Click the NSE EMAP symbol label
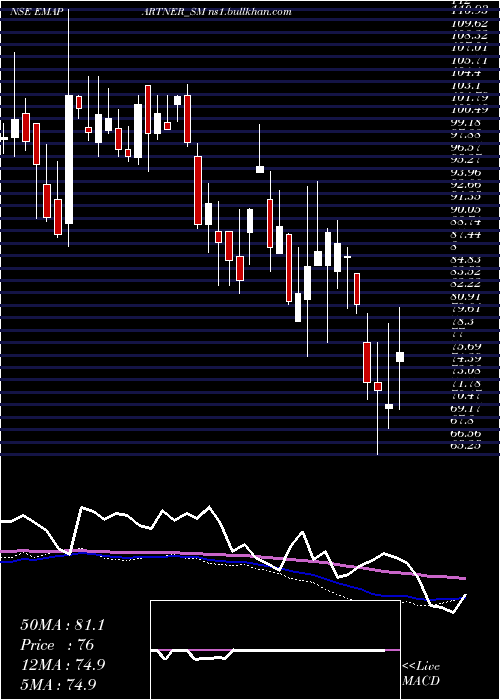 coord(36,12)
